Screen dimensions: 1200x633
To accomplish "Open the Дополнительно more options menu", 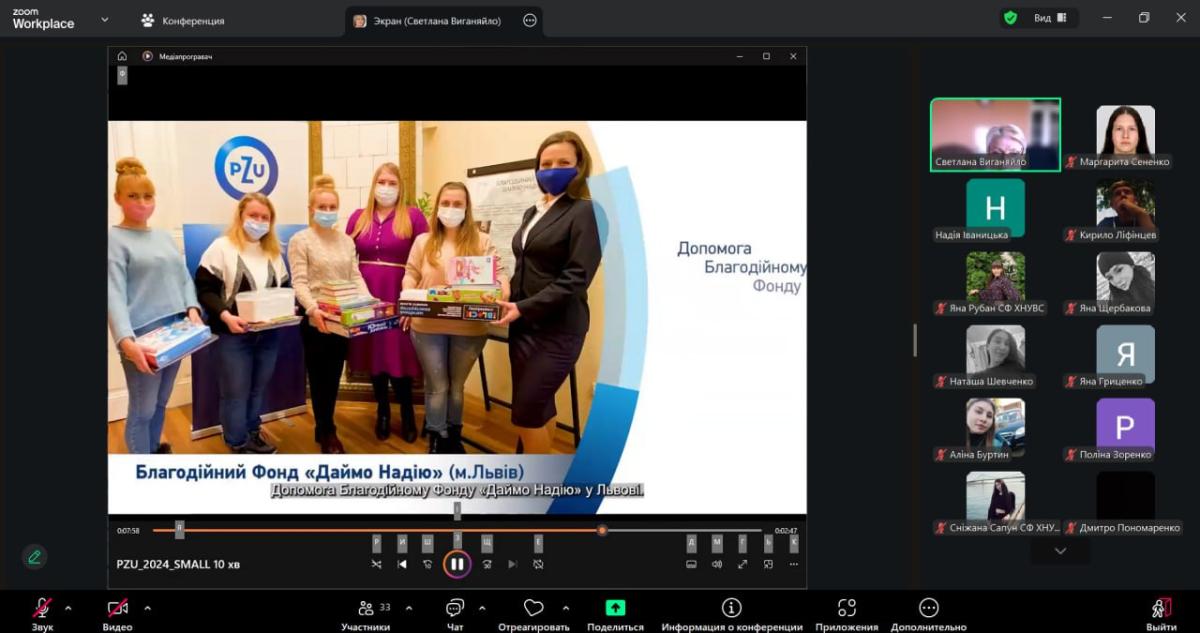I will pos(928,608).
